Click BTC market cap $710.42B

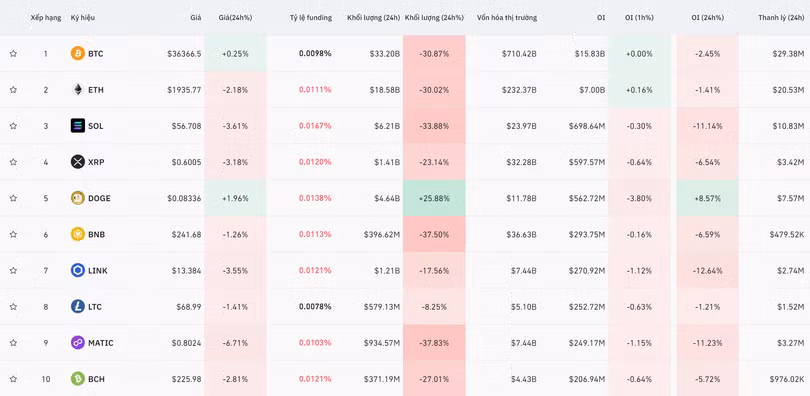tap(519, 54)
